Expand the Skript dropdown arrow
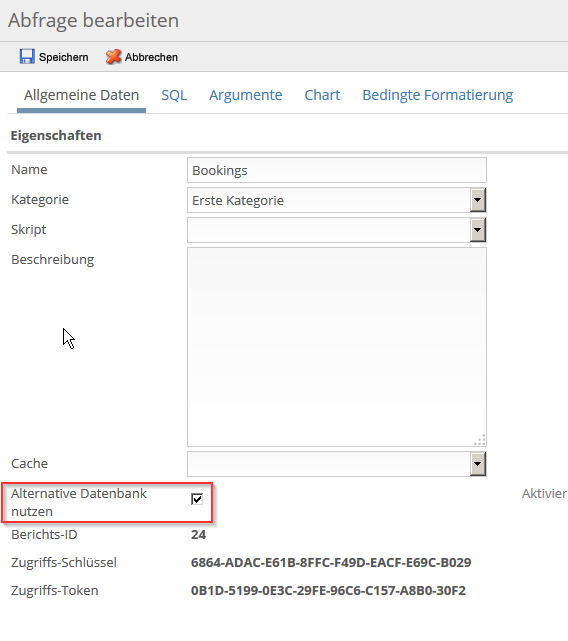This screenshot has height=641, width=568. 478,230
